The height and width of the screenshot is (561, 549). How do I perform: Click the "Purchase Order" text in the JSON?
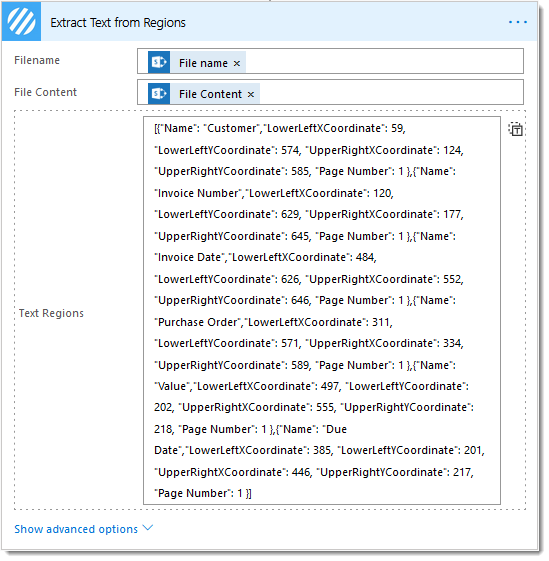[x=198, y=322]
